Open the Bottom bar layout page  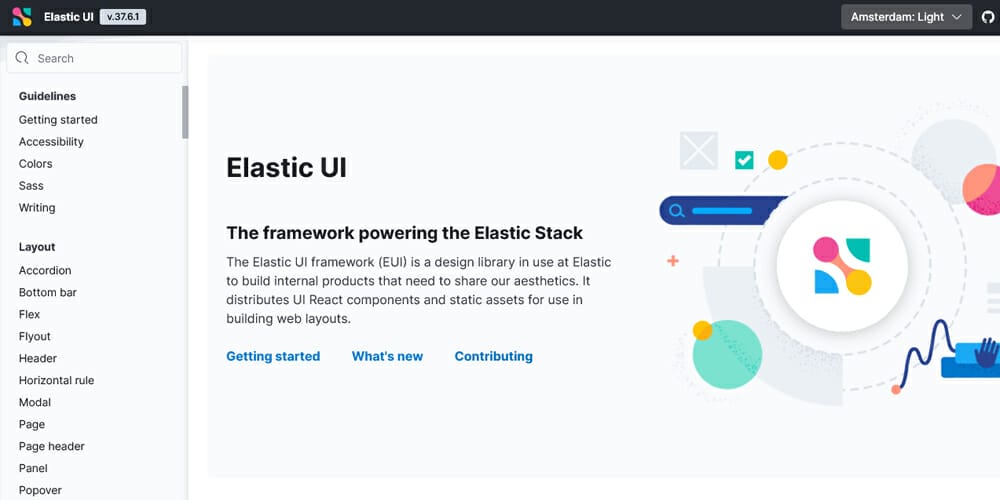click(x=48, y=293)
